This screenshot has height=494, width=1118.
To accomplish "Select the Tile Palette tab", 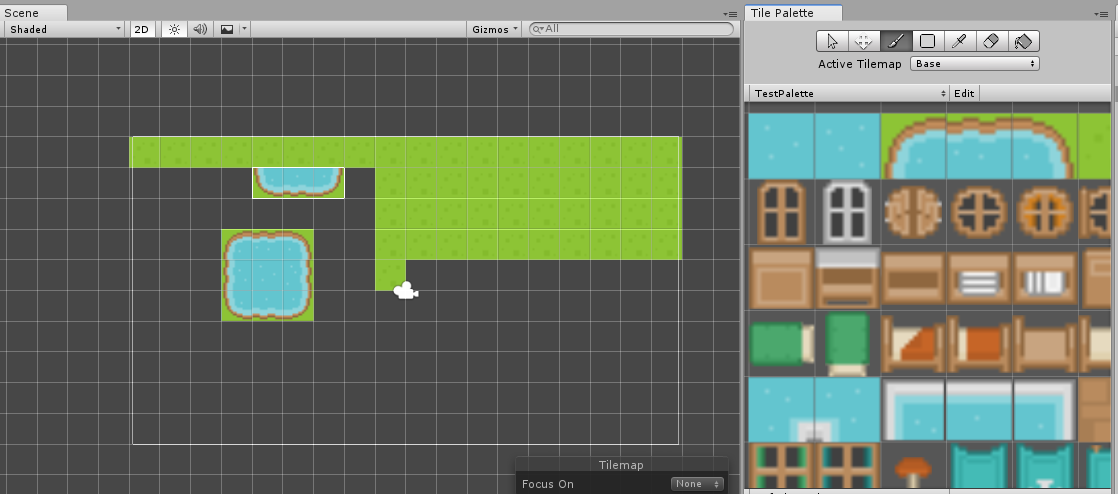I will pos(784,12).
